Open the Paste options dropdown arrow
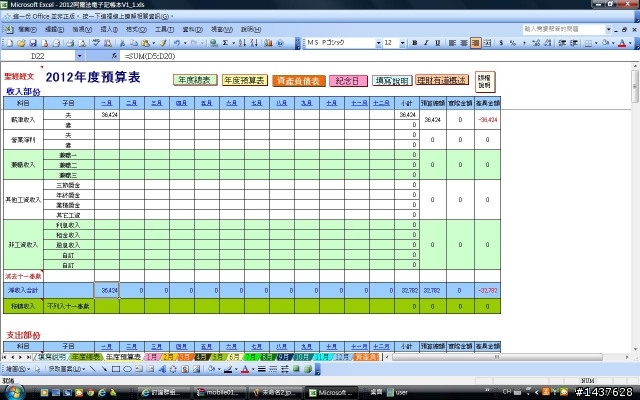Screen dimensions: 640x400 [x=153, y=43]
